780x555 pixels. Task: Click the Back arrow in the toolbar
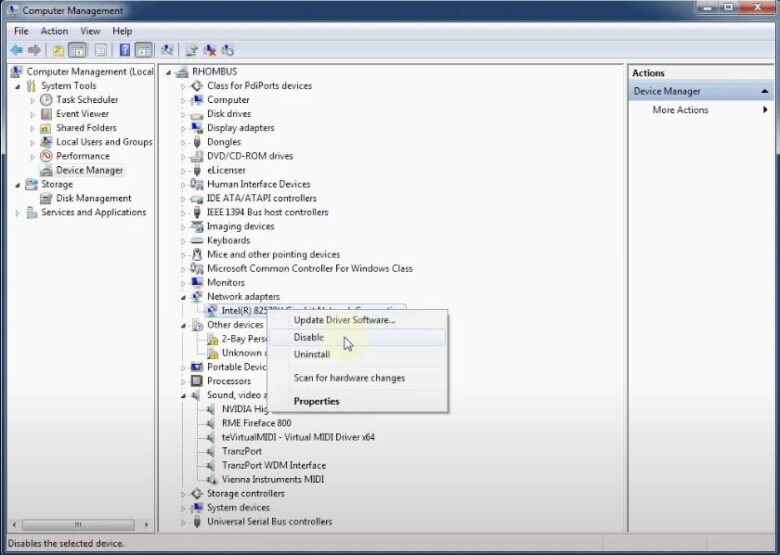[17, 50]
